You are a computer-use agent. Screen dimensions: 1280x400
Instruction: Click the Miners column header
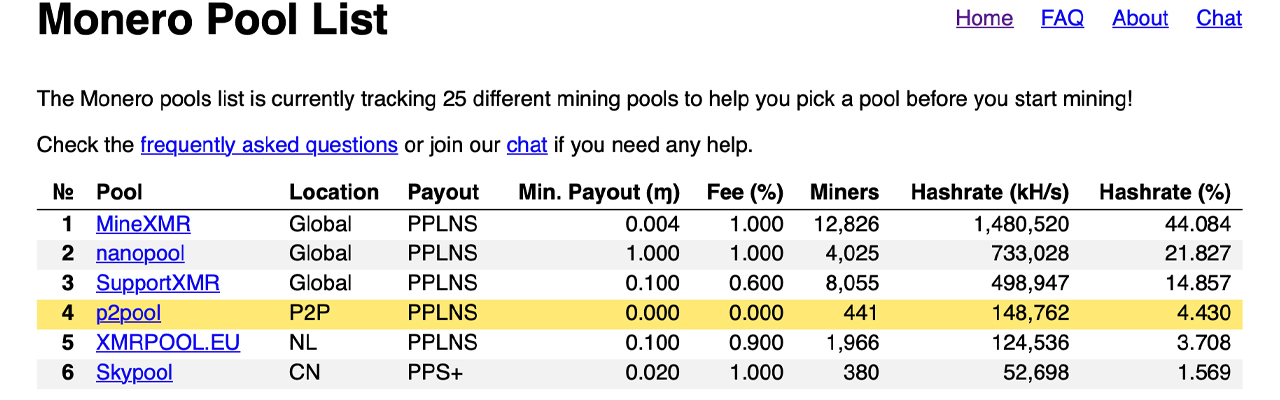845,193
